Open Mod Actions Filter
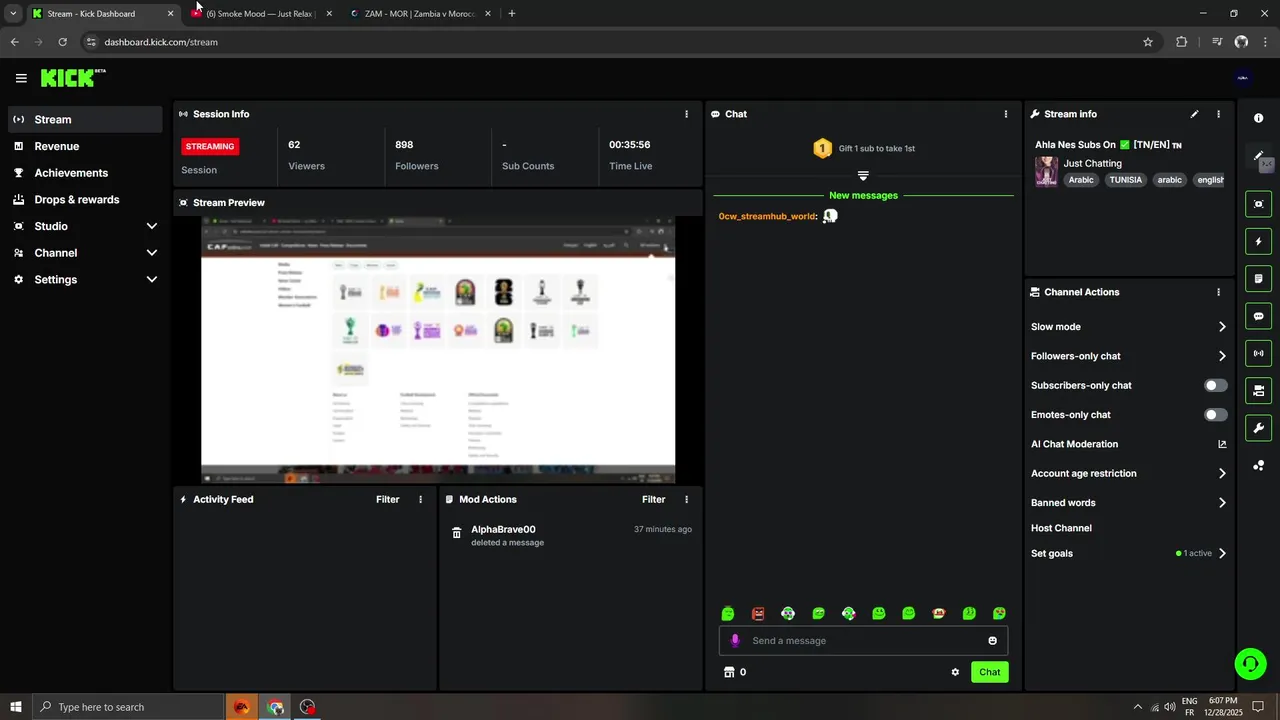The width and height of the screenshot is (1280, 720). pyautogui.click(x=653, y=499)
